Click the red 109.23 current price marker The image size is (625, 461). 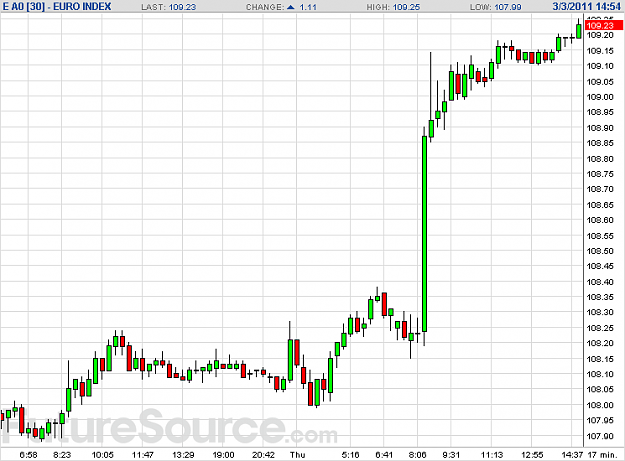coord(603,26)
